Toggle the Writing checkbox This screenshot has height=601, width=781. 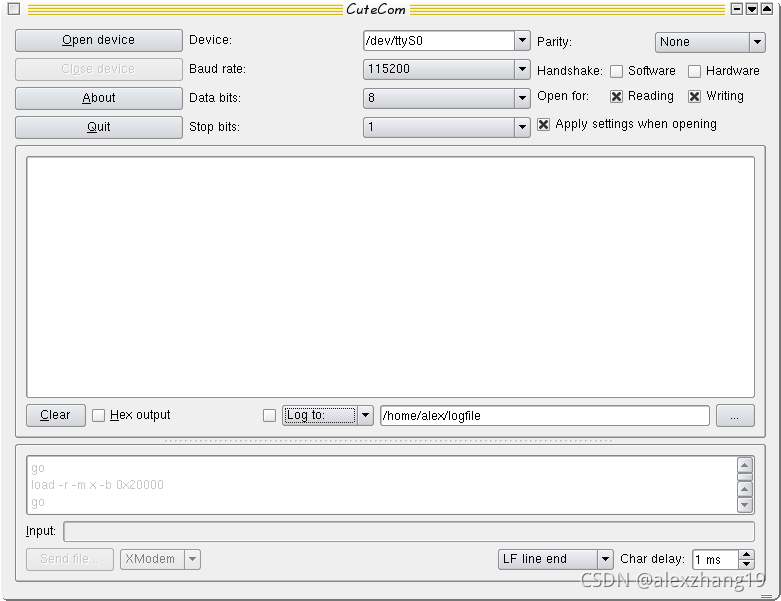(694, 97)
